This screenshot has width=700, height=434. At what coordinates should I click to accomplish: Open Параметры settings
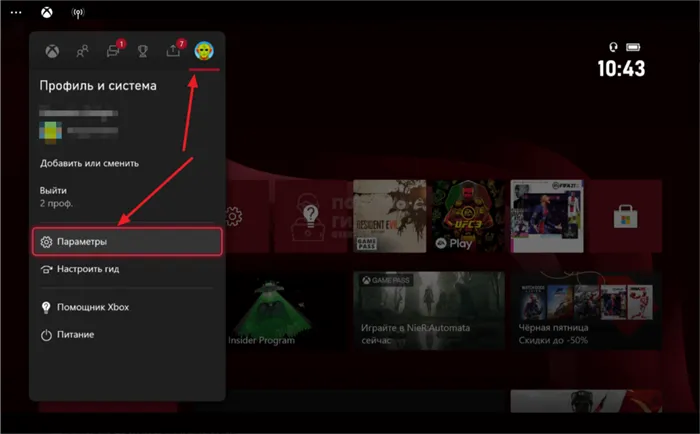pos(127,242)
